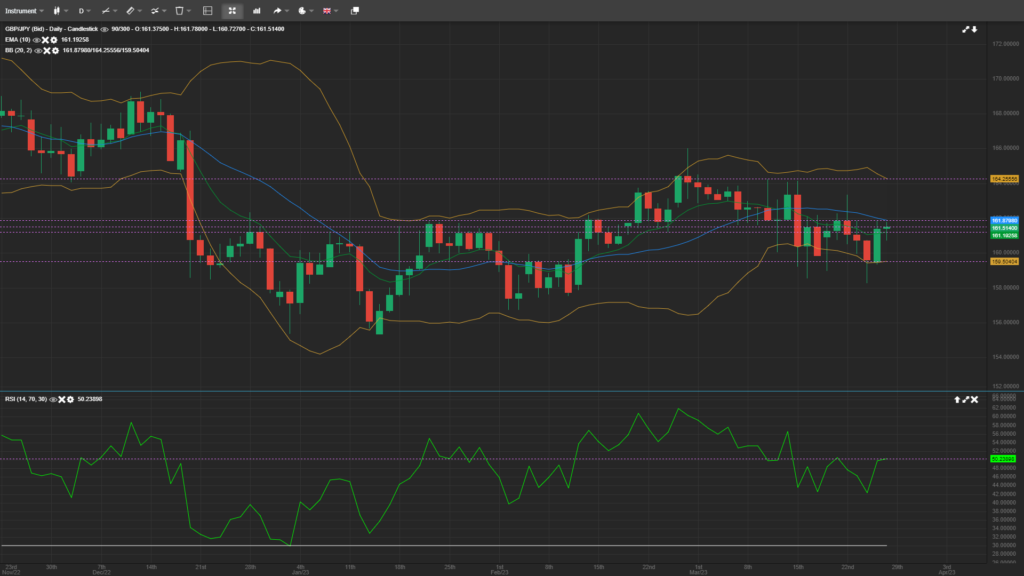The image size is (1024, 576).
Task: Click the chart layout panel icon
Action: (207, 11)
